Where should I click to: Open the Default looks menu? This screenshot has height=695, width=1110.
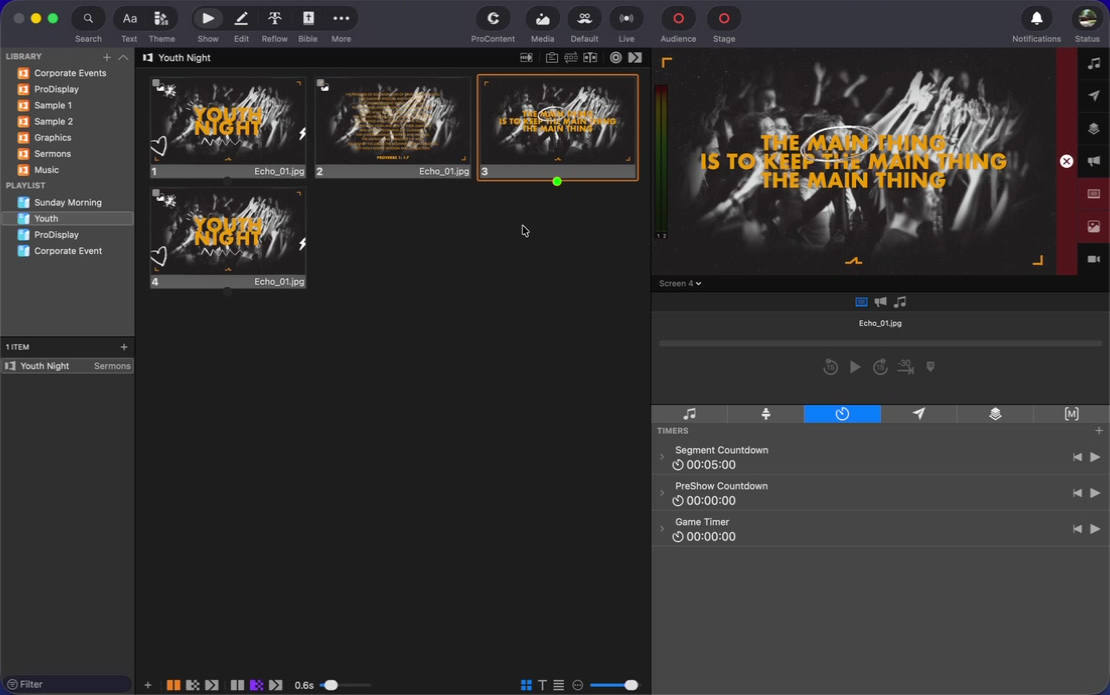click(x=584, y=18)
